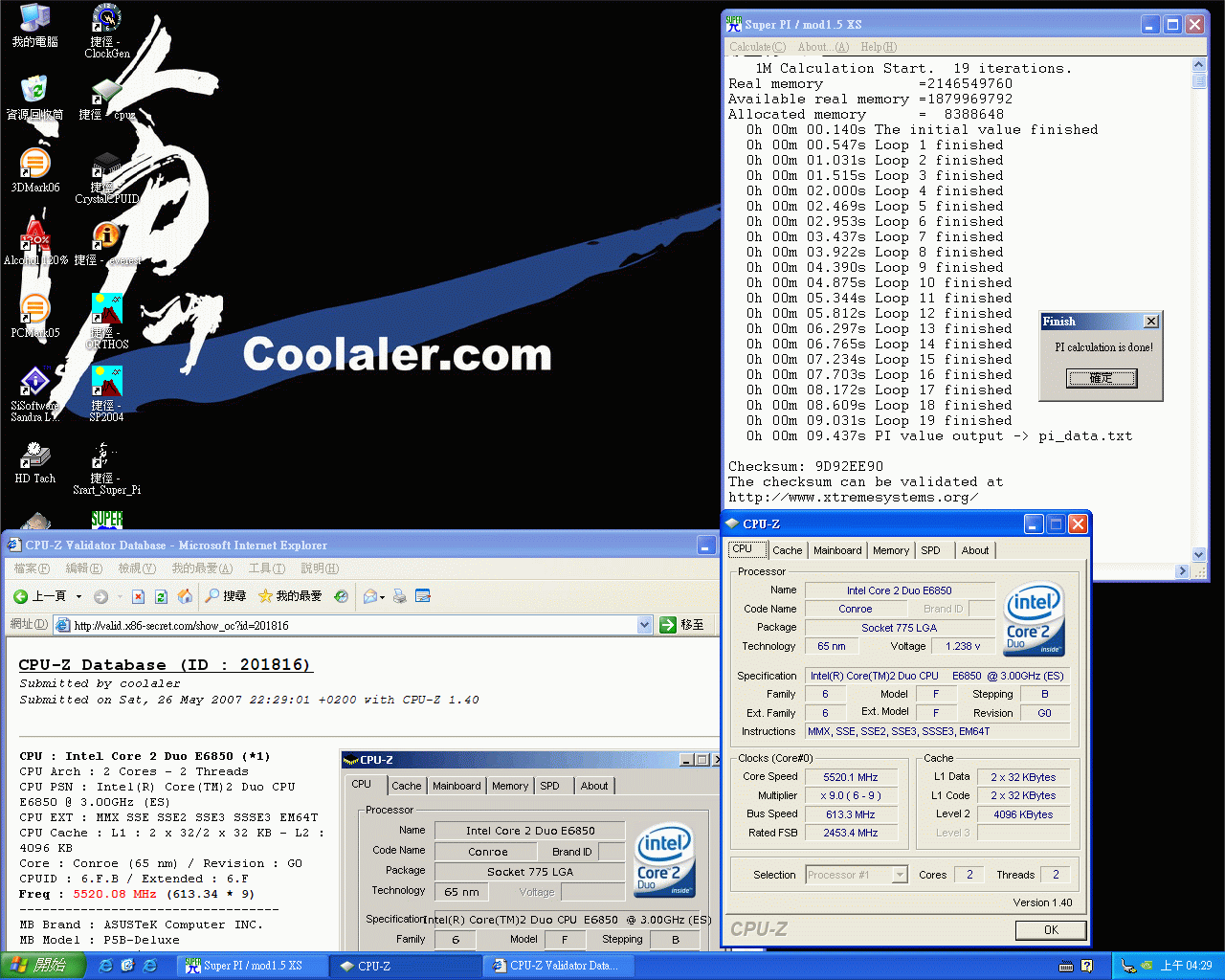Click the IE Mail icon
The width and height of the screenshot is (1225, 980).
370,596
